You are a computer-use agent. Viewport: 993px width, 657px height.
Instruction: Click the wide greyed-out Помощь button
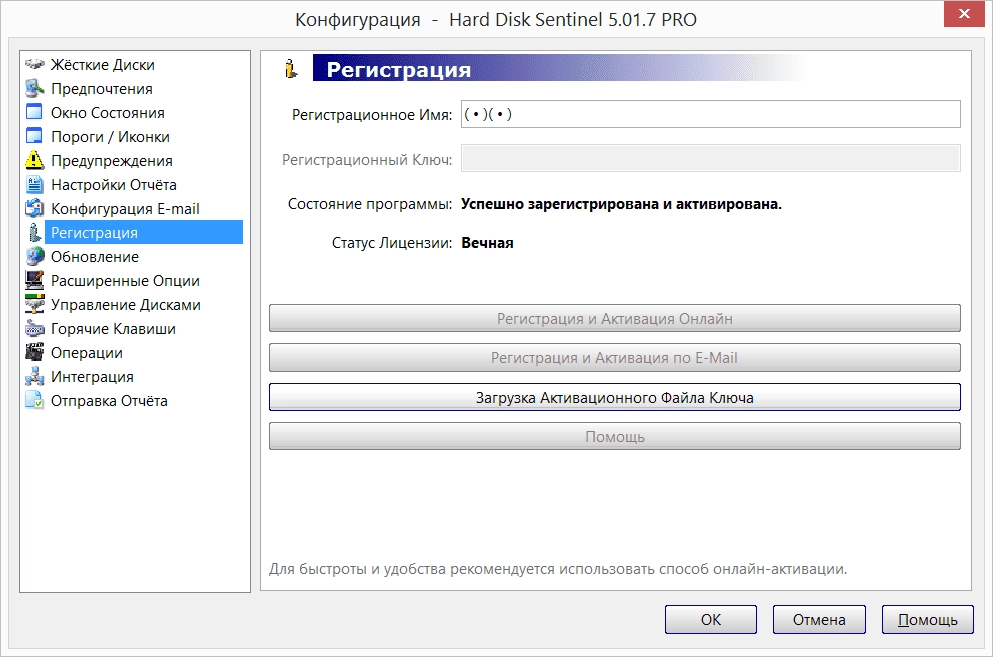point(614,437)
